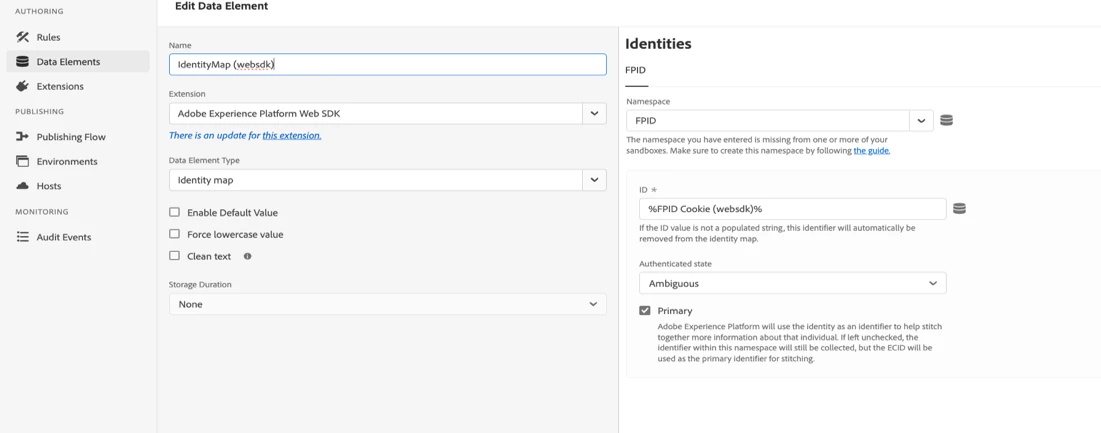Open the Data Element Type dropdown
This screenshot has height=433, width=1101.
(594, 180)
